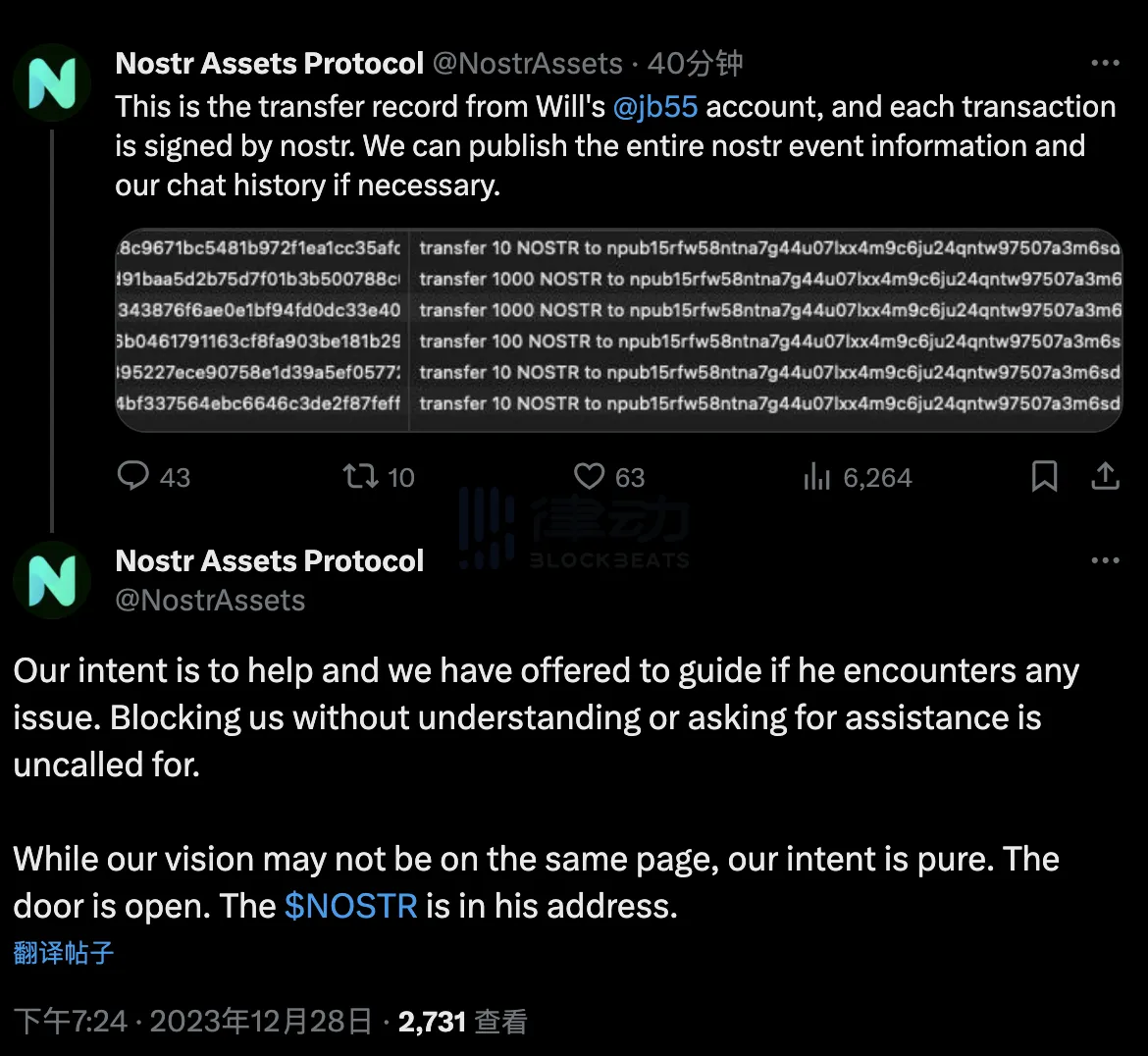Click Nostr Assets Protocol name in second tweet
Image resolution: width=1148 pixels, height=1056 pixels.
[x=270, y=560]
